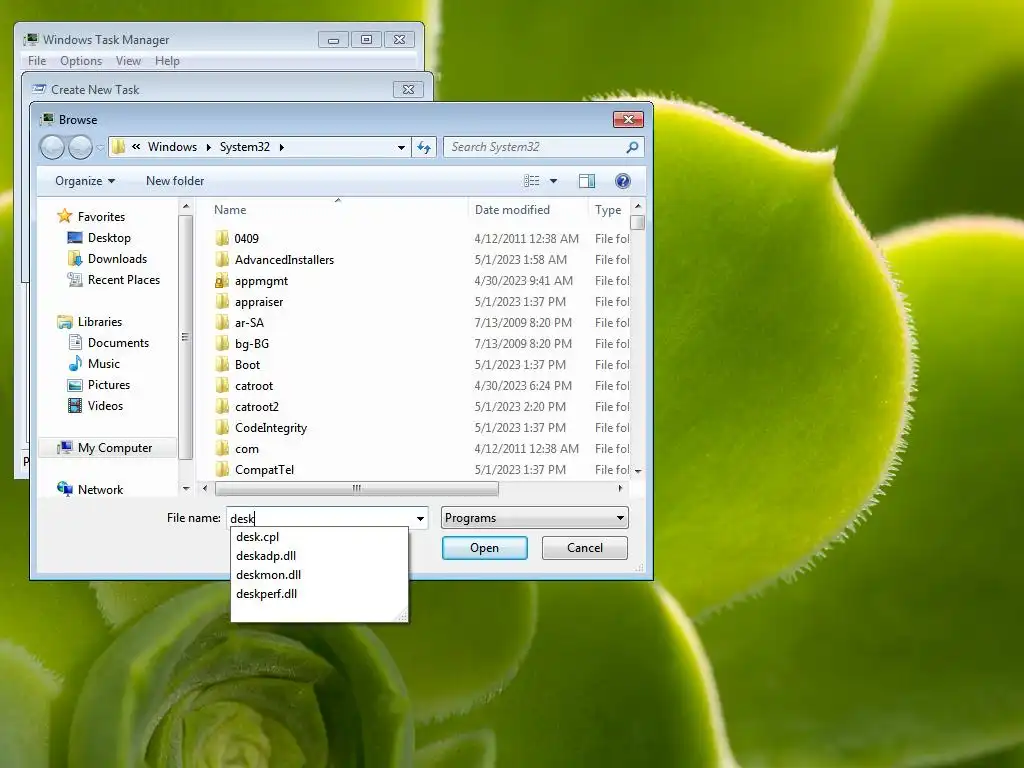Click the File name text field
The image size is (1024, 768).
pyautogui.click(x=321, y=519)
